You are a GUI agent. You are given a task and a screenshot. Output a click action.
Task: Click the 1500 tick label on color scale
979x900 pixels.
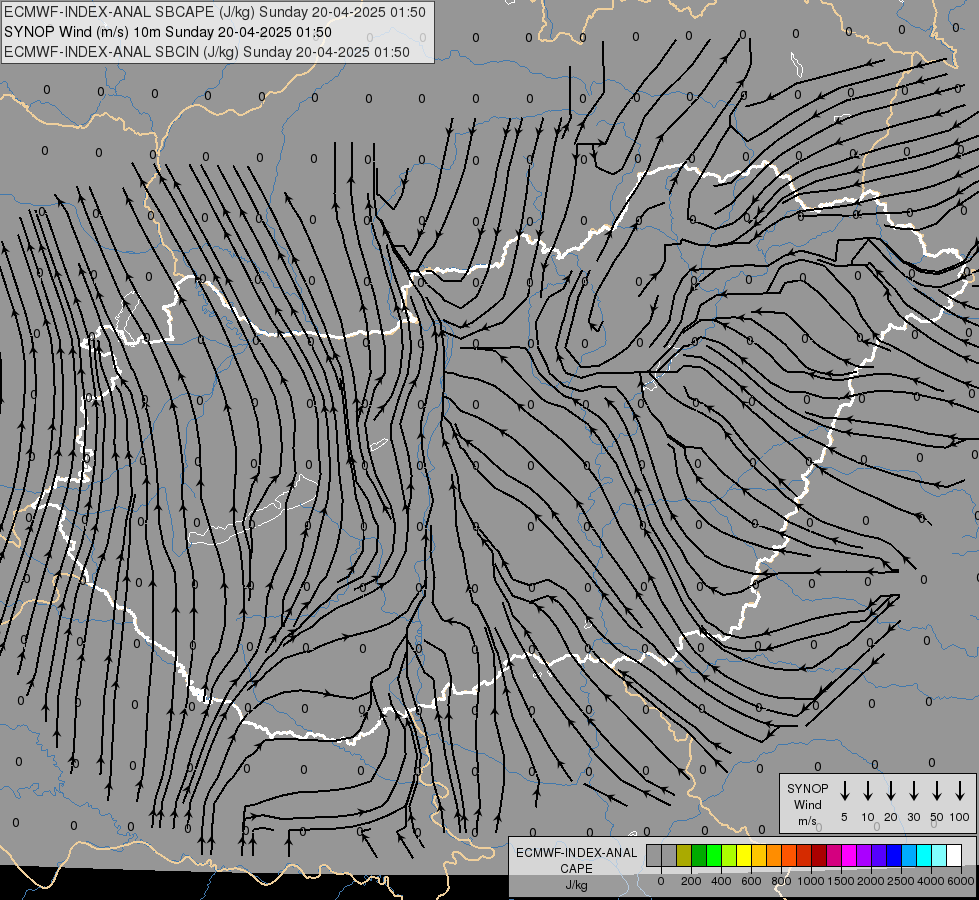tap(840, 881)
